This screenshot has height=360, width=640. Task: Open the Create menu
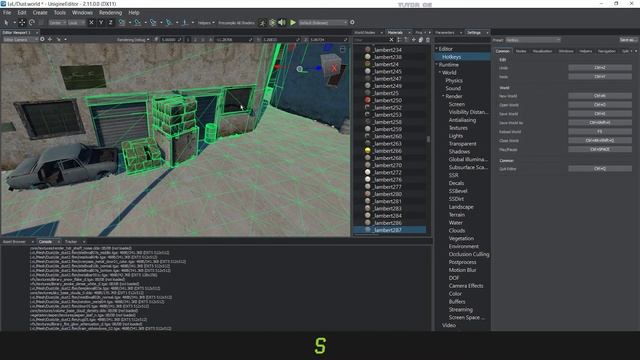coord(40,13)
